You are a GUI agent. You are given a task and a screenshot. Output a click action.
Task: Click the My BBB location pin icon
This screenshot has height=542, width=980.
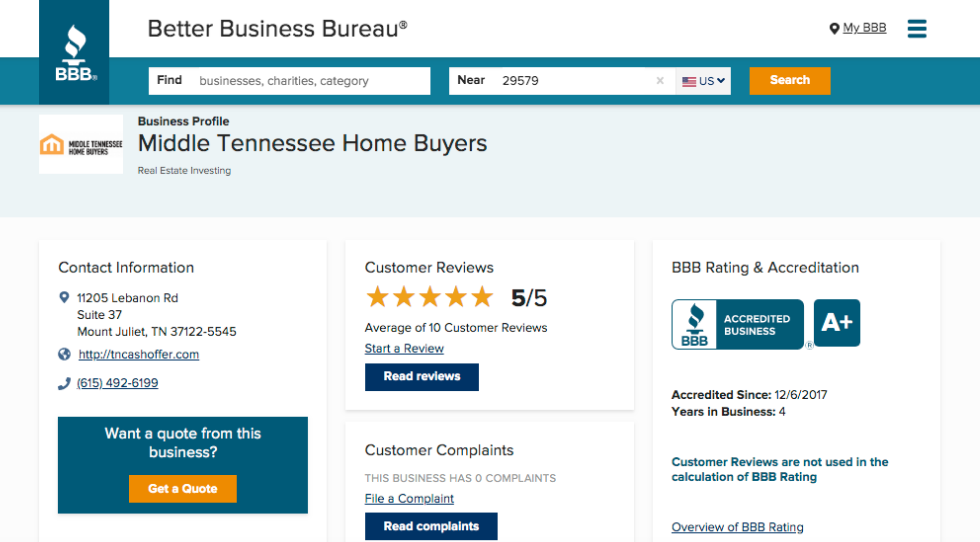click(834, 29)
